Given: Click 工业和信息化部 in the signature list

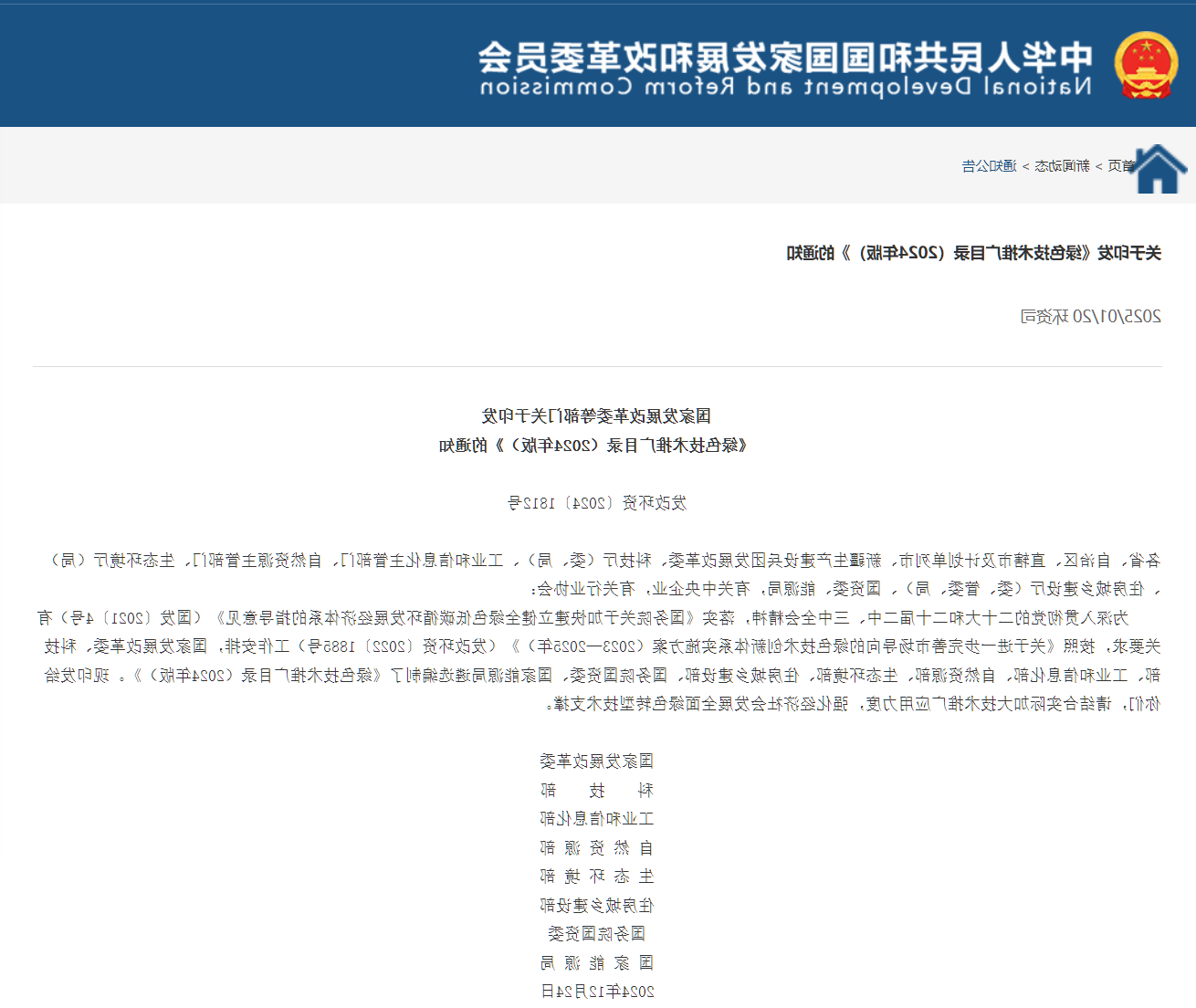Looking at the screenshot, I should (597, 819).
